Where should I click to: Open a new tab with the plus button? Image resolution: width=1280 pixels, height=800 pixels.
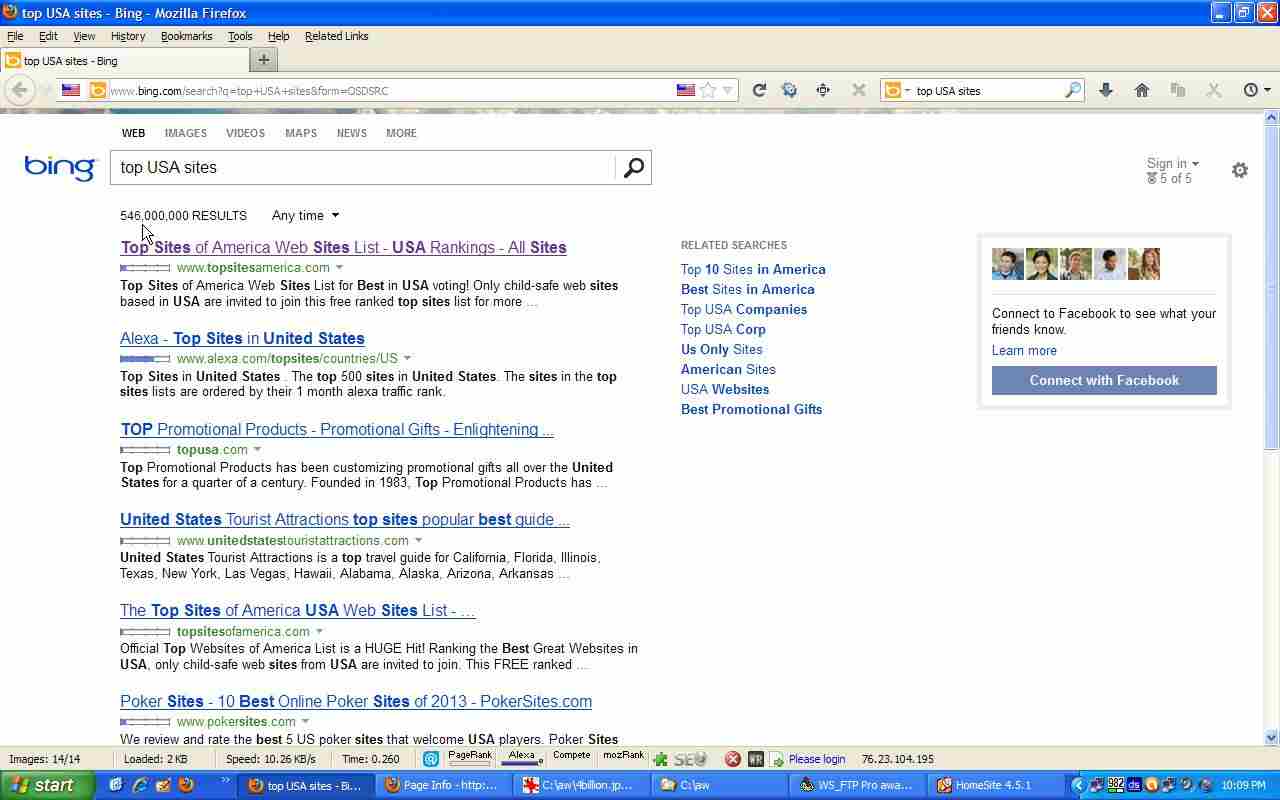pos(264,60)
